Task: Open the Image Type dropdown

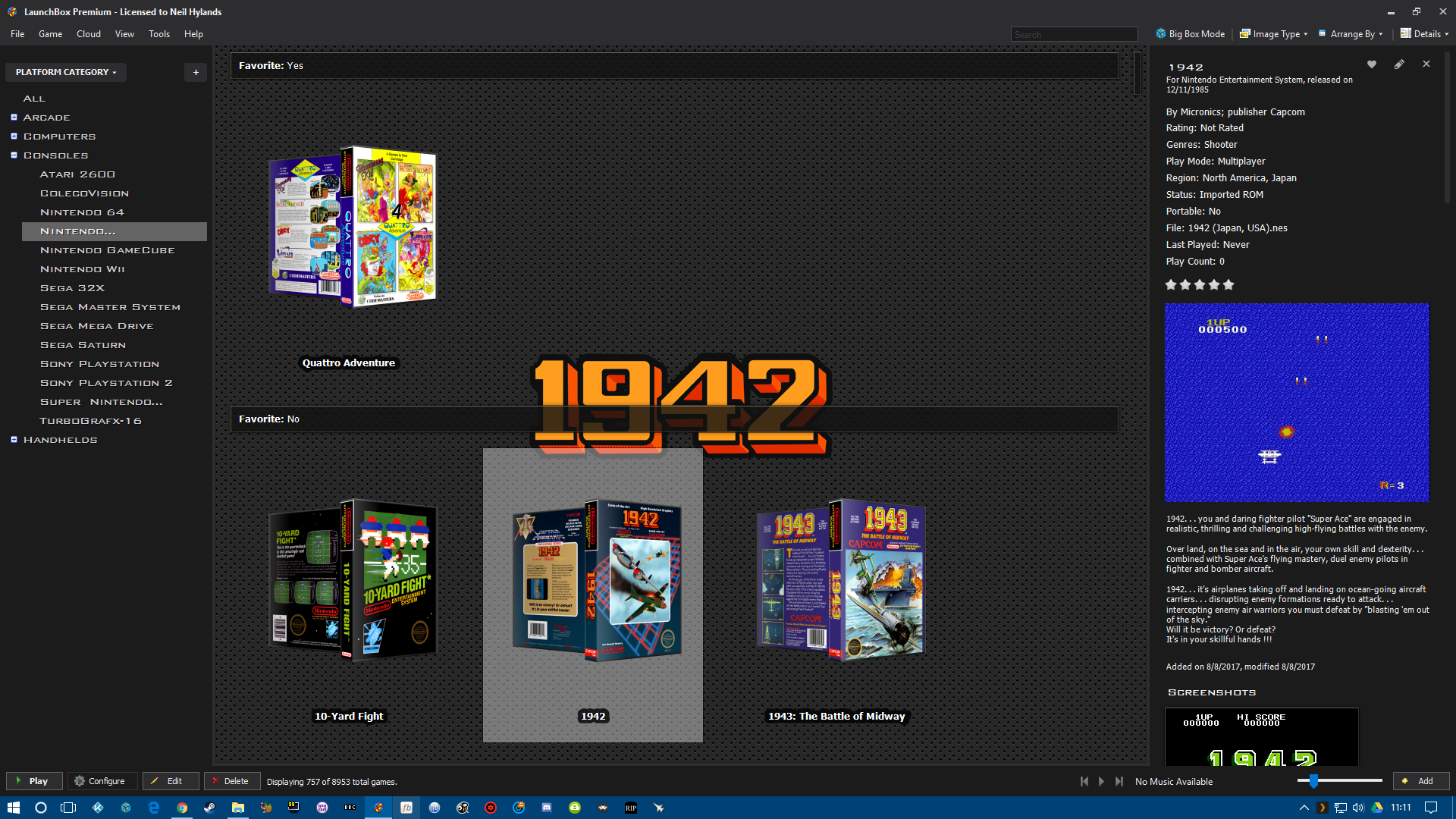Action: (1274, 34)
